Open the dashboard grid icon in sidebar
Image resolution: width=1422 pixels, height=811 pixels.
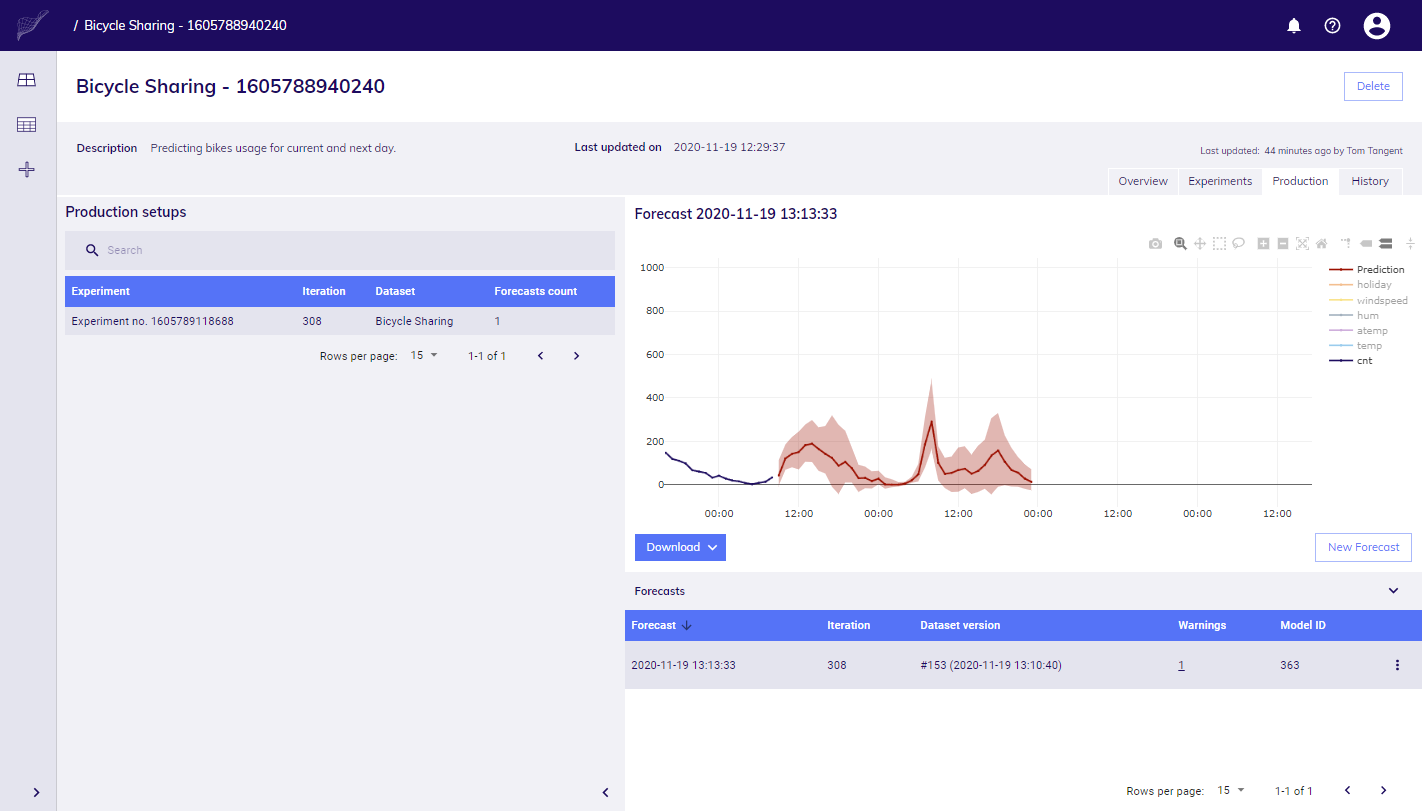point(27,80)
